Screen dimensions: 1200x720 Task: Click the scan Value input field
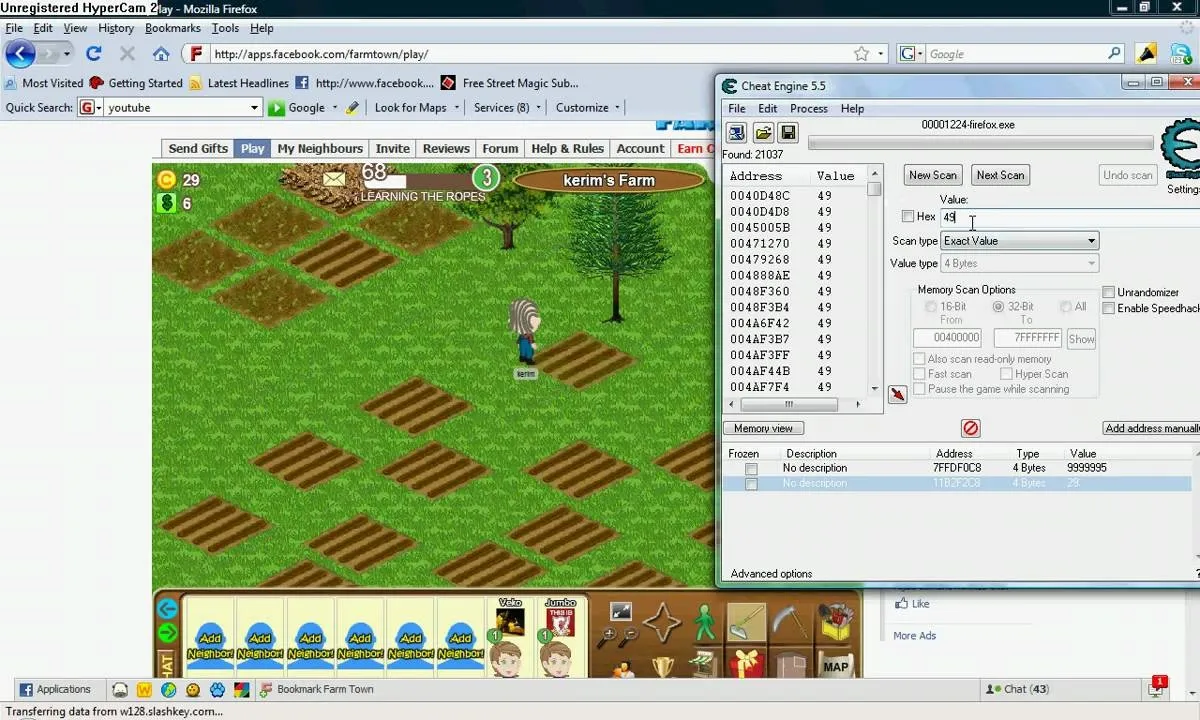coord(1070,217)
